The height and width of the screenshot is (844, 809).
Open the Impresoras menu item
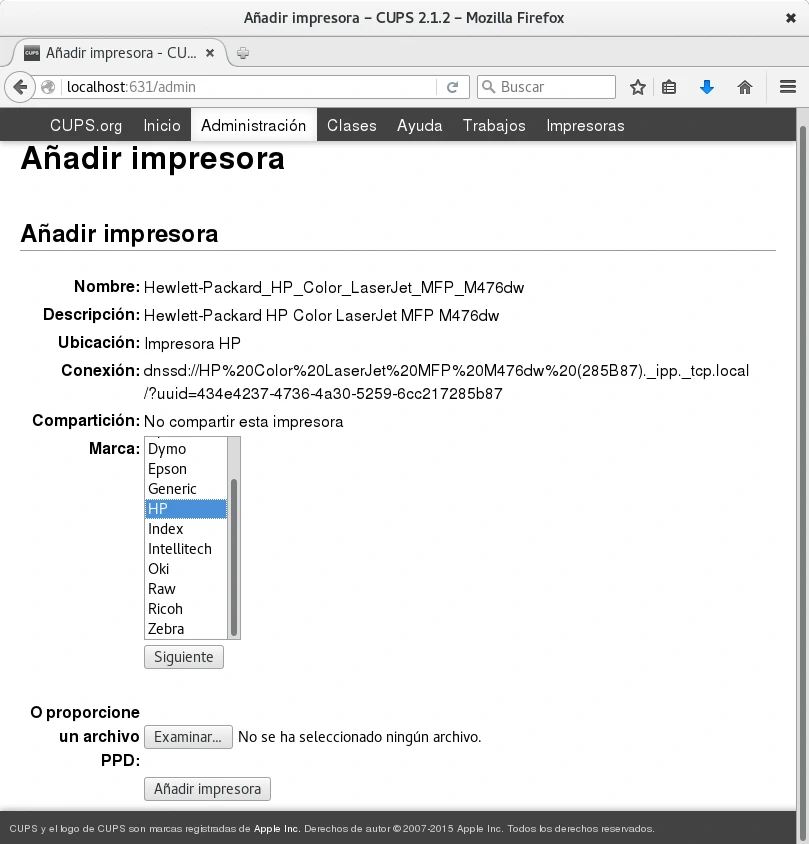(x=585, y=125)
